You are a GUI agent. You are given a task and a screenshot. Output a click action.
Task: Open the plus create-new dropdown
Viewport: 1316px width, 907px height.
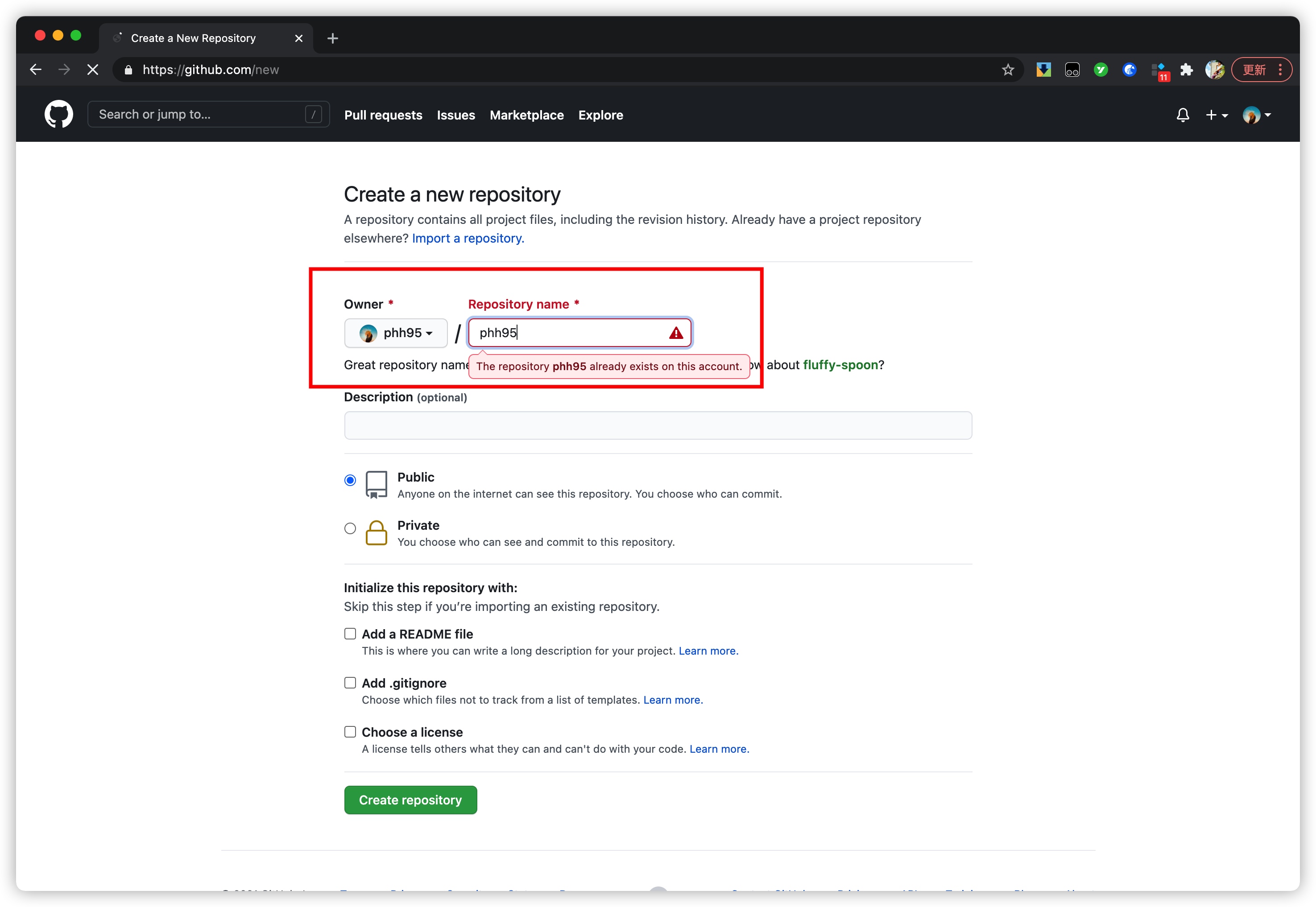pyautogui.click(x=1216, y=115)
